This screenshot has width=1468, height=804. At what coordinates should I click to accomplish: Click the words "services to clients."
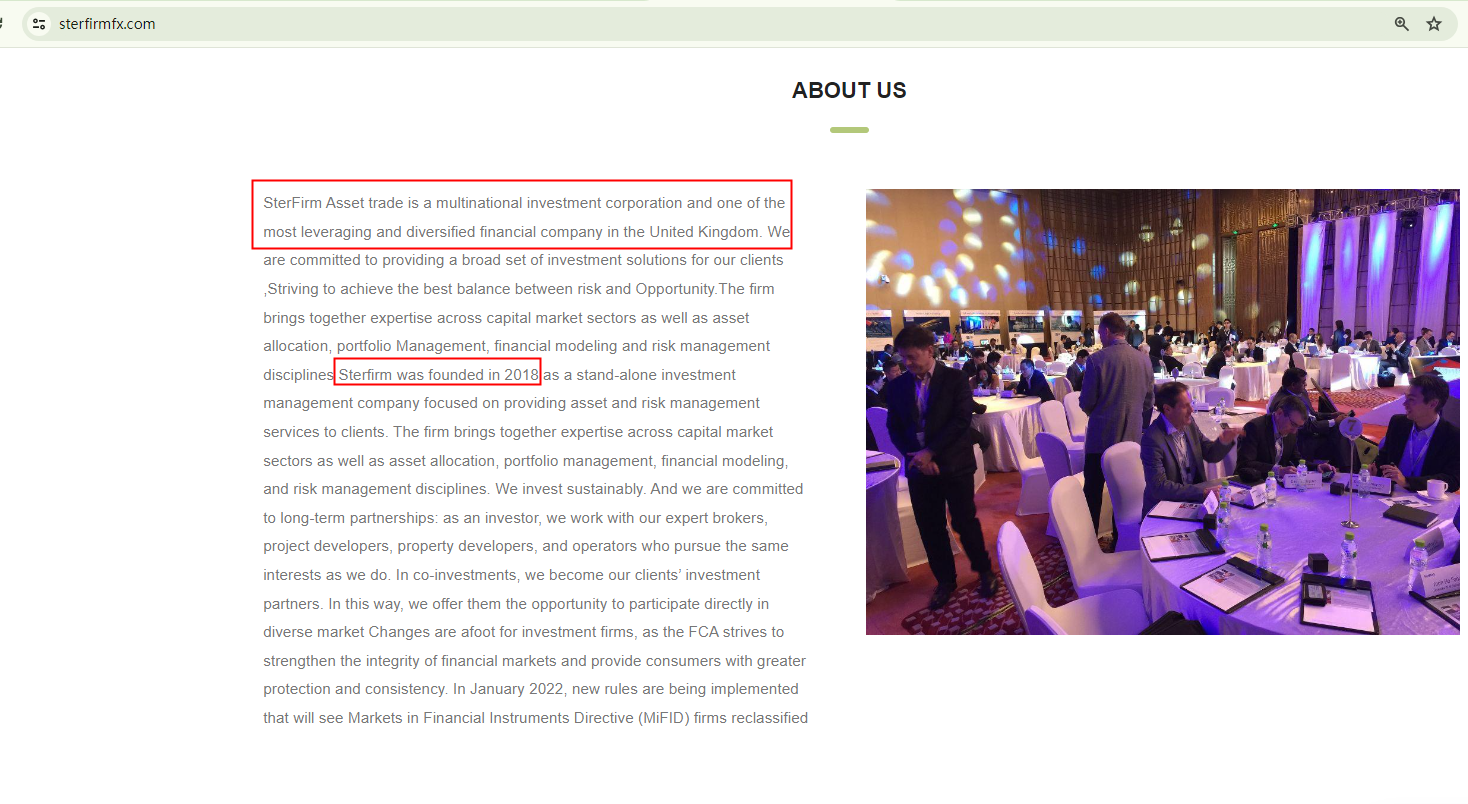click(326, 432)
